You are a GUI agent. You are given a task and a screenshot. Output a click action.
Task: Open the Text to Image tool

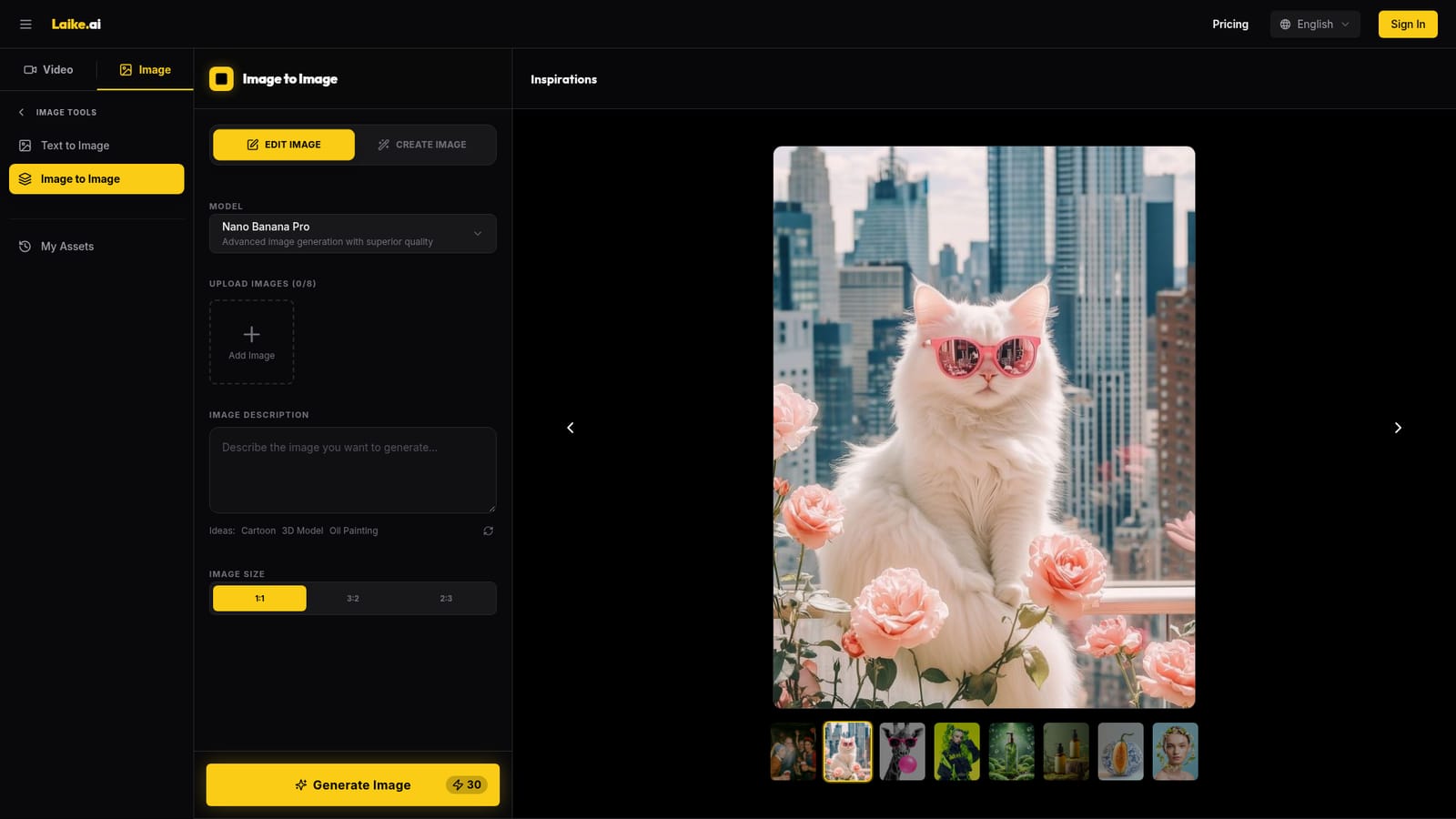[x=96, y=146]
